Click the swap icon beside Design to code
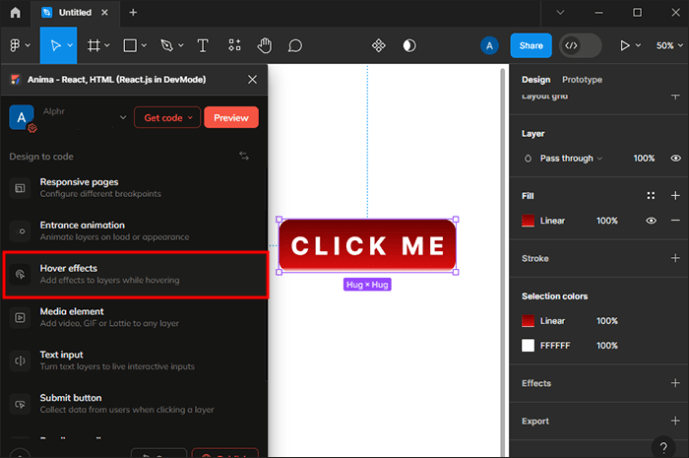 [244, 156]
